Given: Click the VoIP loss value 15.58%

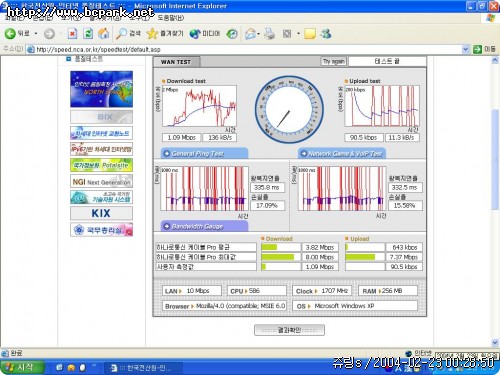Looking at the screenshot, I should tap(405, 205).
